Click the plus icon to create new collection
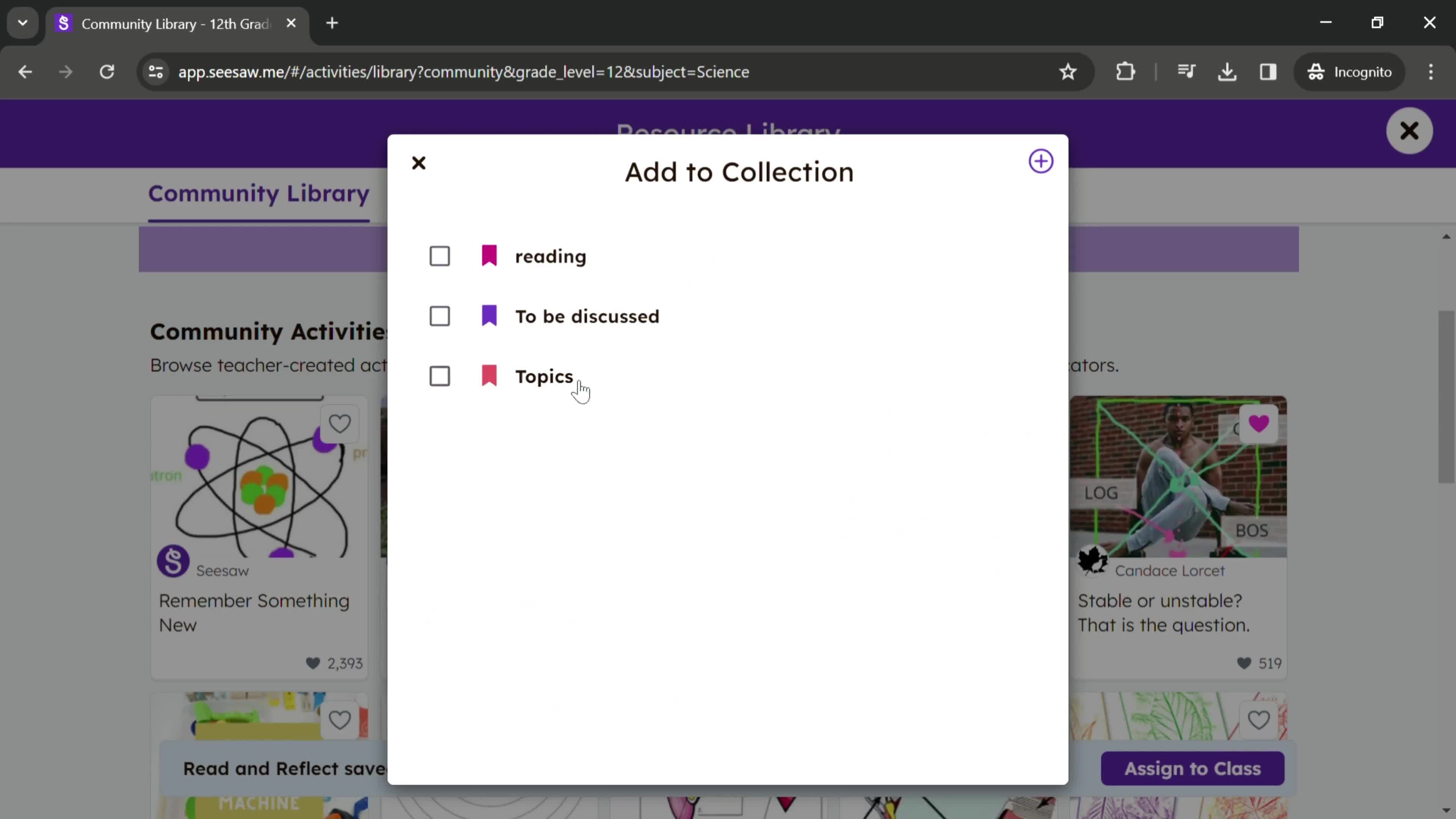Viewport: 1456px width, 819px height. click(x=1041, y=161)
